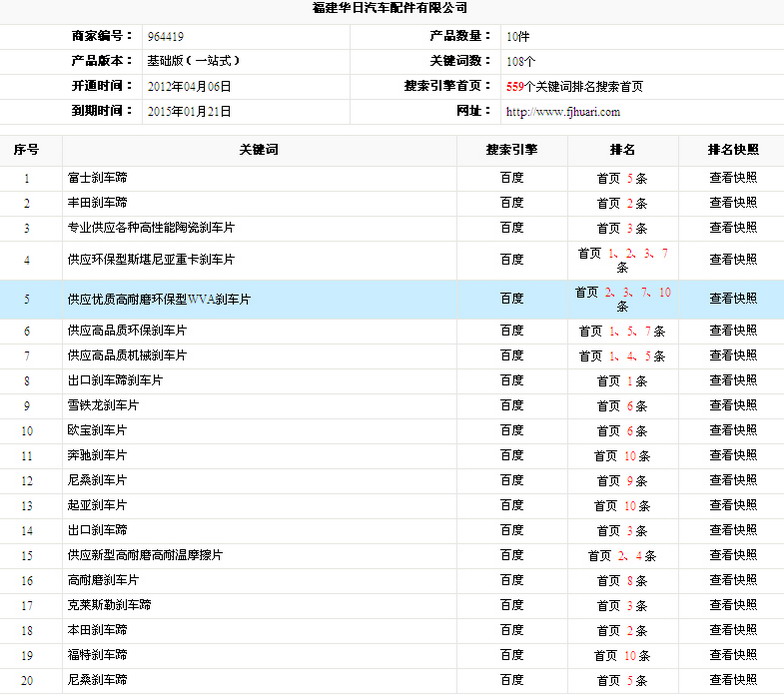This screenshot has height=698, width=784.
Task: View 查看快照 for 尼桑刹车蹄 row 20
Action: pos(733,680)
